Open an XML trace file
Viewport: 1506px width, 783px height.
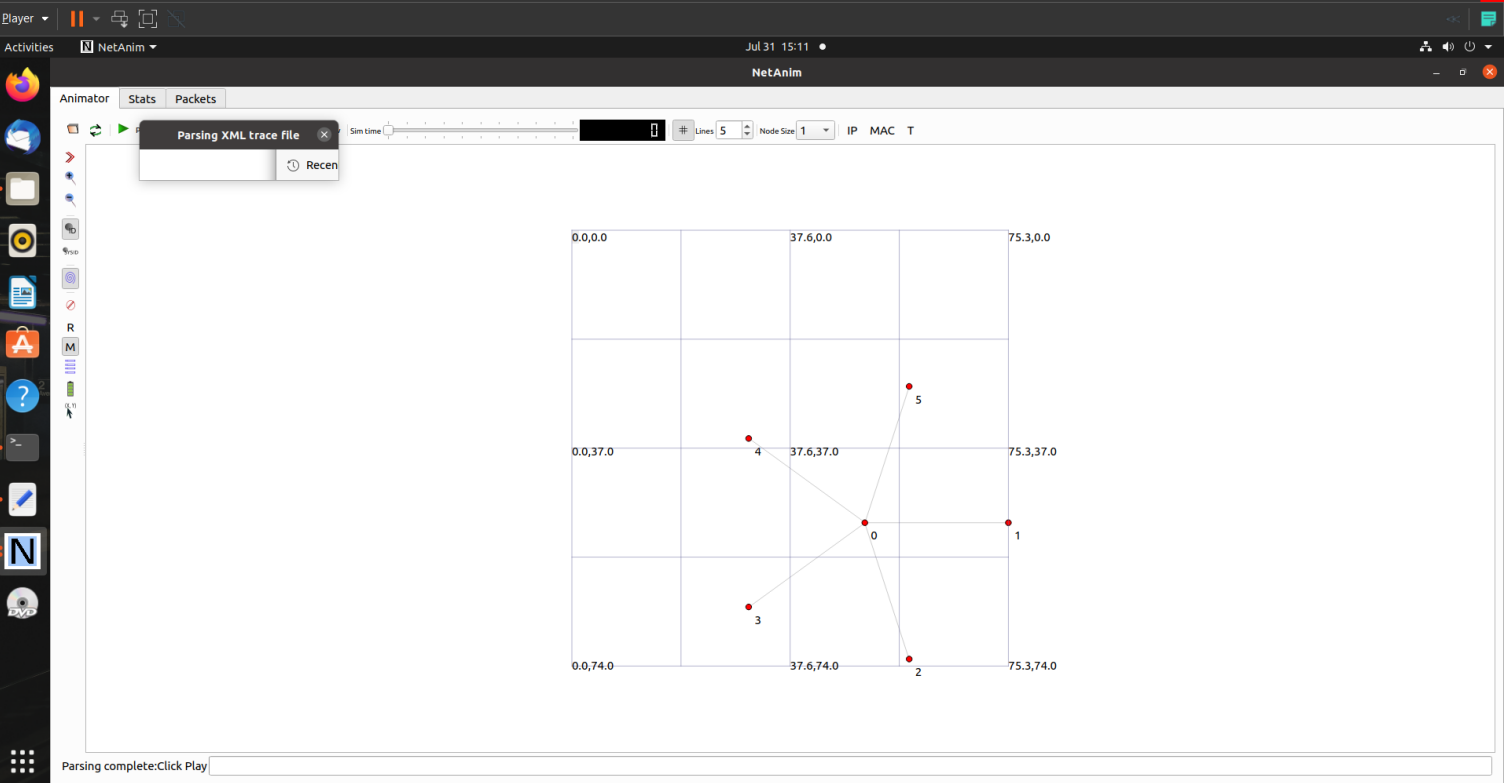[x=72, y=129]
